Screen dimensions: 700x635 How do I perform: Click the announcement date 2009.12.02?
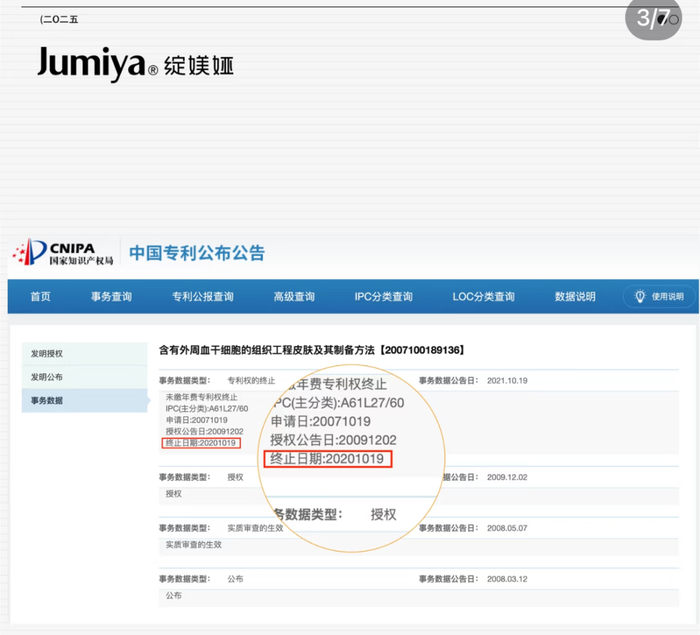tap(507, 477)
